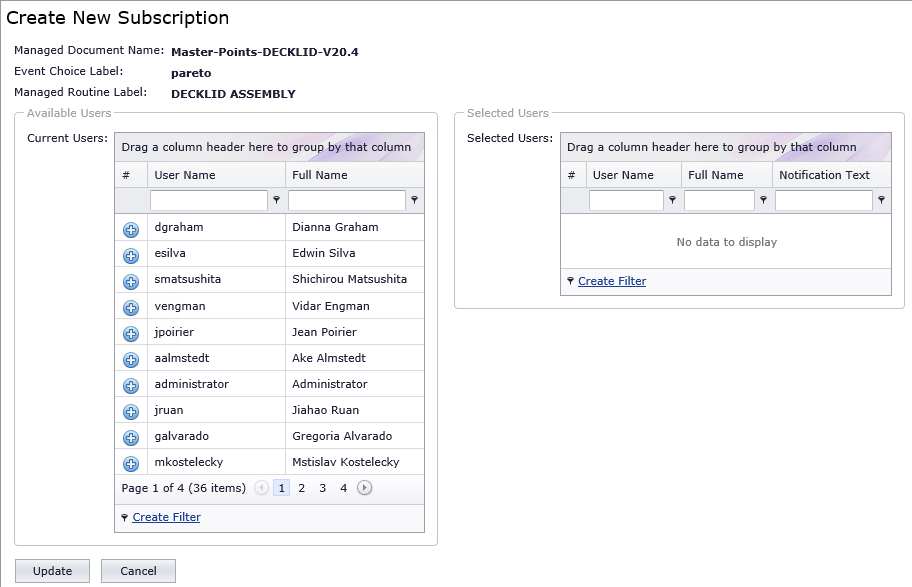Image resolution: width=912 pixels, height=587 pixels.
Task: Go to next page with arrow button
Action: coord(364,488)
